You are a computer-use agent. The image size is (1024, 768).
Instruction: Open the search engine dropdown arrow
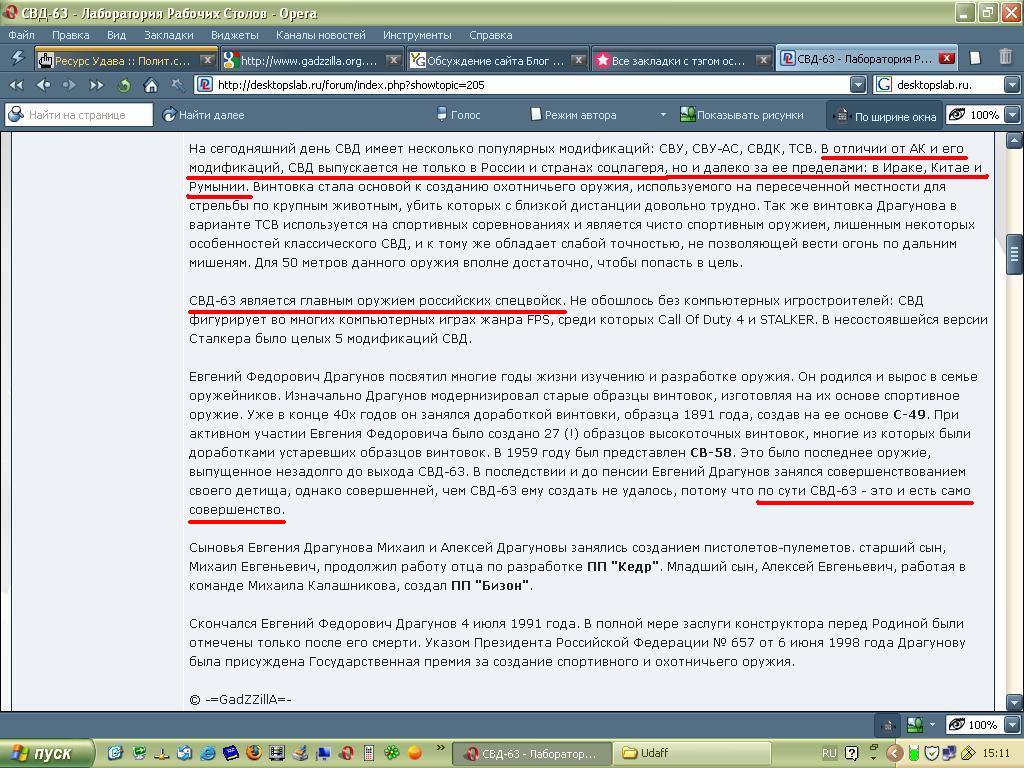pos(1012,85)
